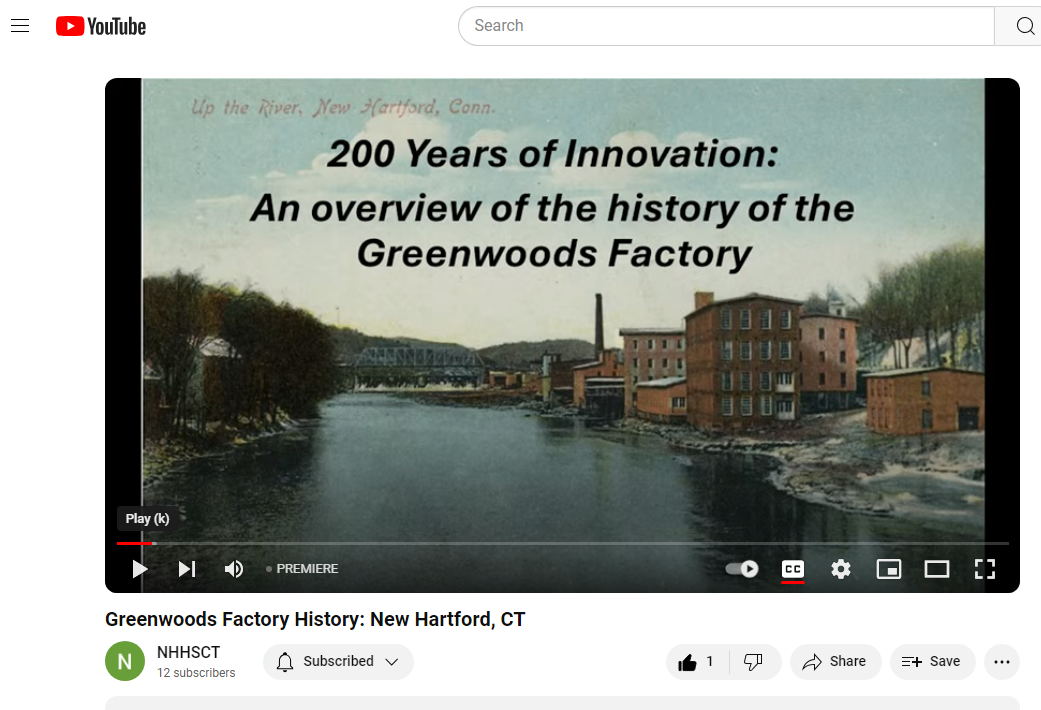Viewport: 1041px width, 710px height.
Task: Open video settings gear
Action: tap(841, 569)
